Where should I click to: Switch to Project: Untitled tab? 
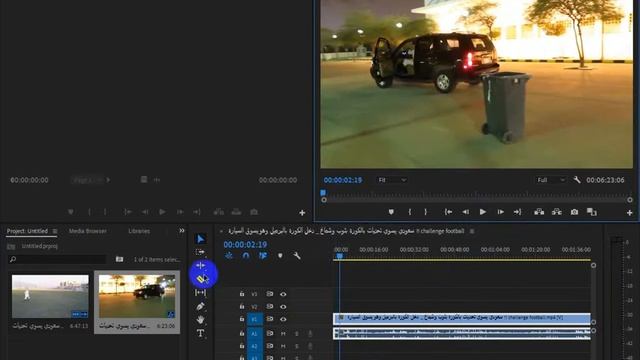(x=27, y=231)
